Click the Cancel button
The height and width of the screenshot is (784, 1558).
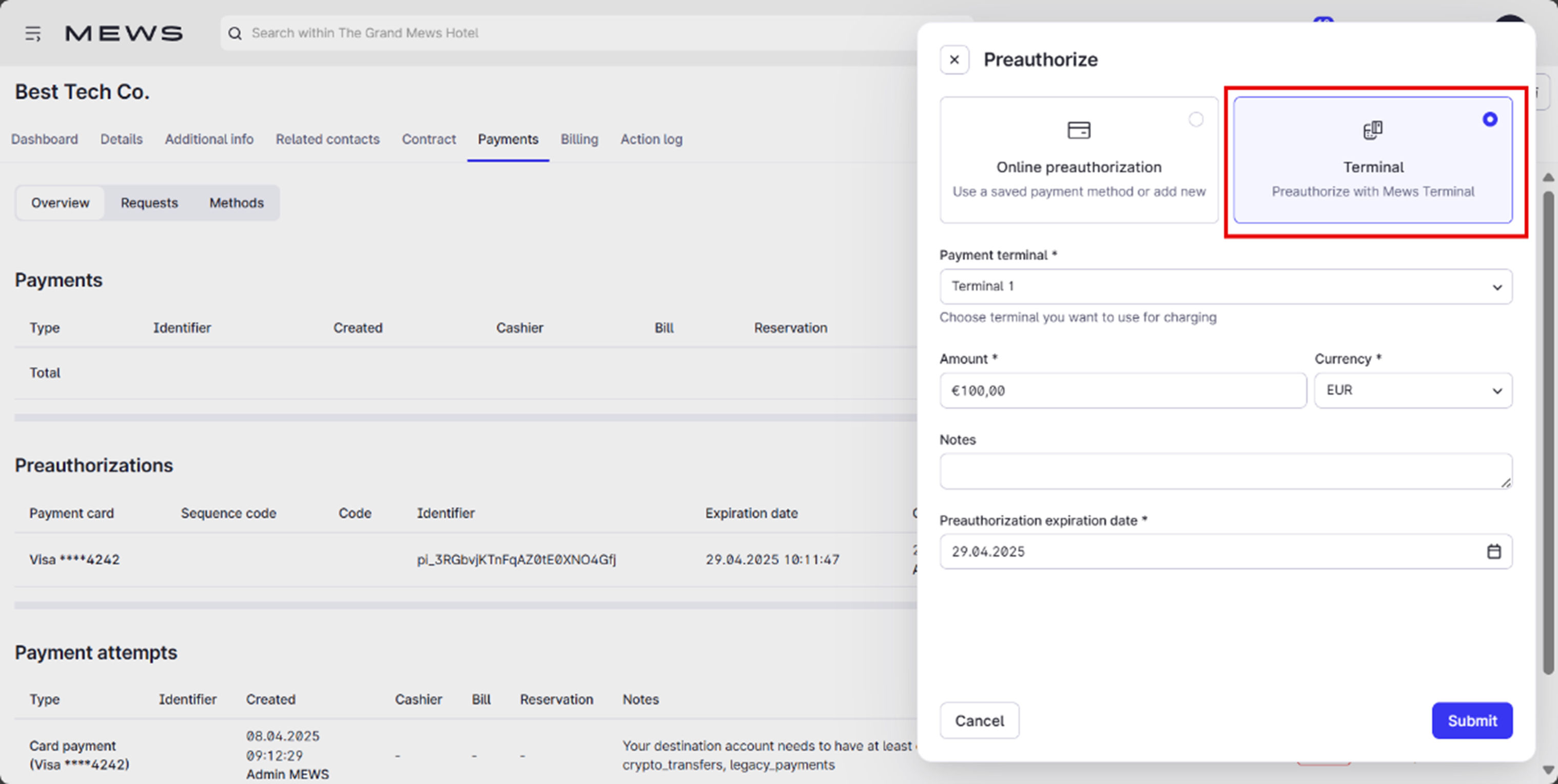point(979,720)
